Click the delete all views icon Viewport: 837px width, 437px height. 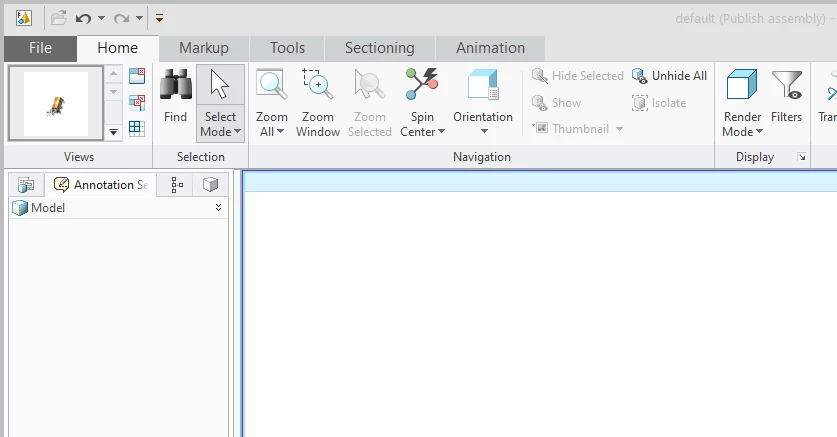137,102
